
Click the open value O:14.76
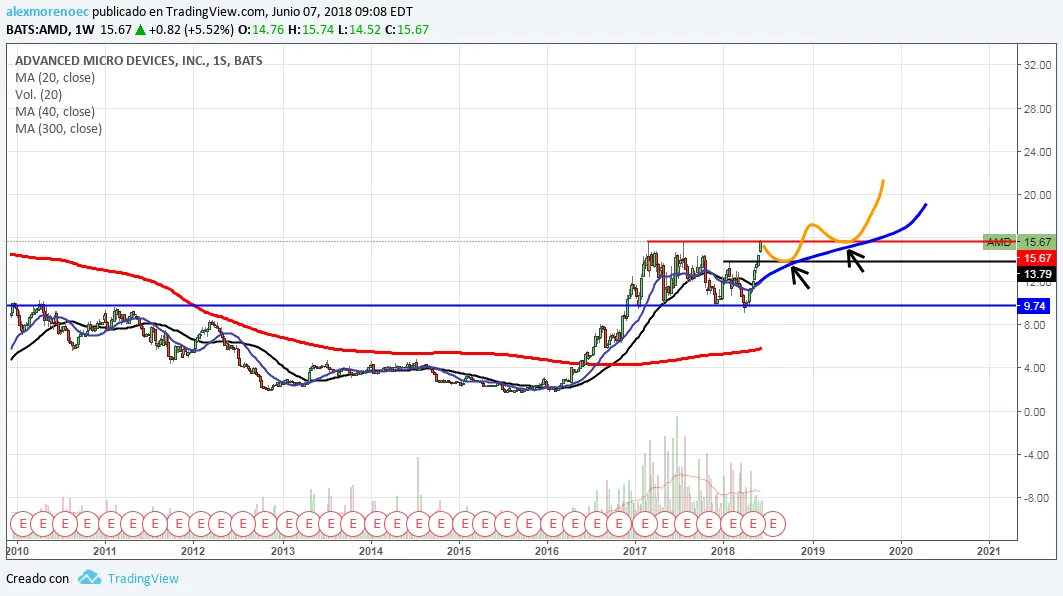(x=261, y=30)
